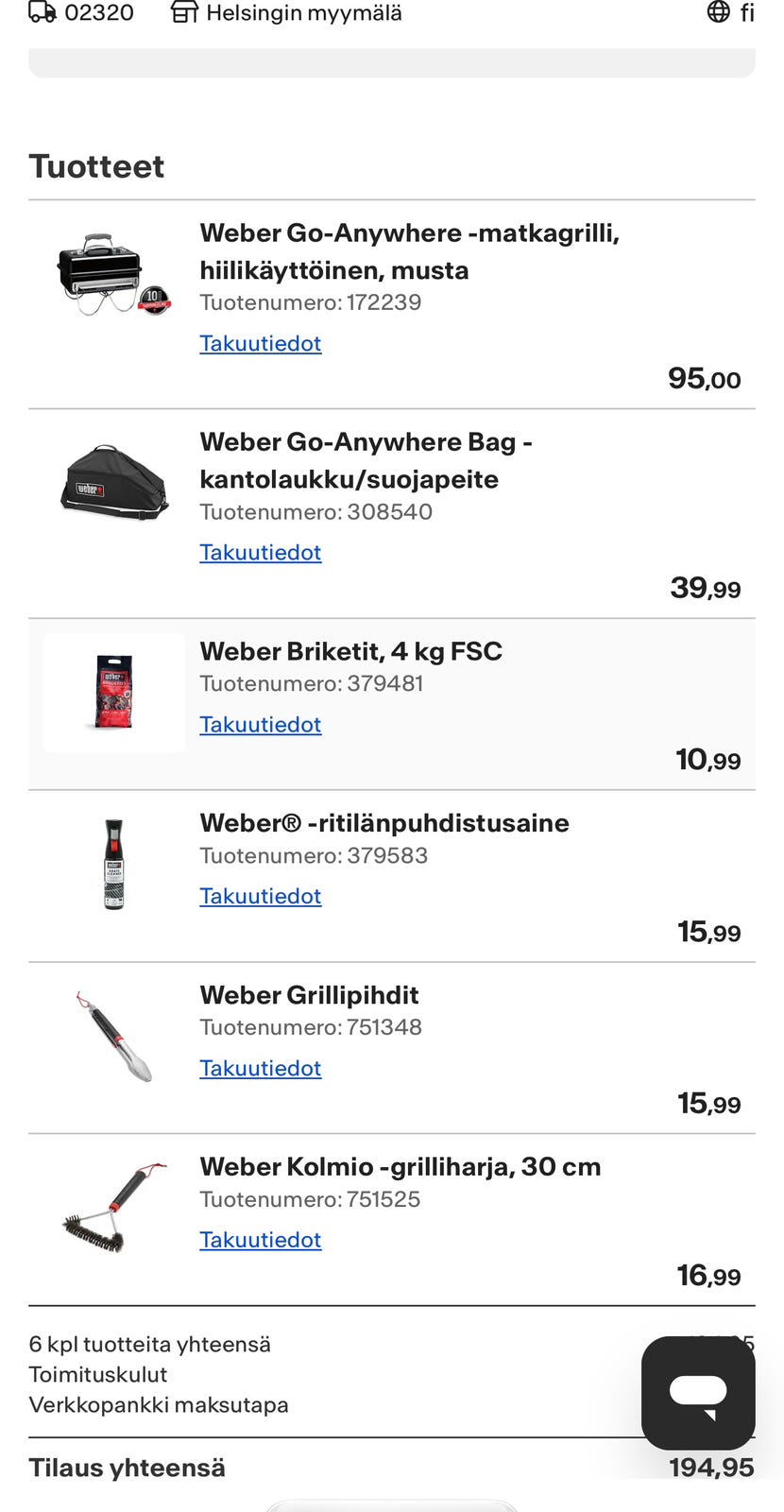Select the fi language label
Image resolution: width=784 pixels, height=1512 pixels.
(x=747, y=12)
